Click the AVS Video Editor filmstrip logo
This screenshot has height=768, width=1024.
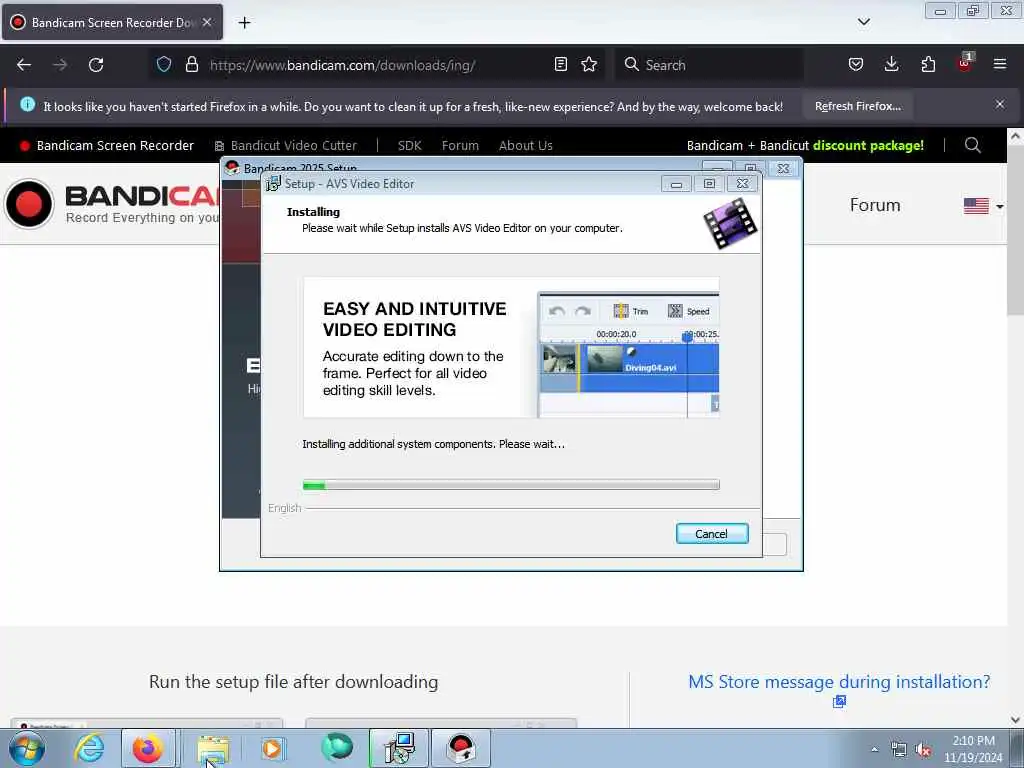click(x=730, y=224)
